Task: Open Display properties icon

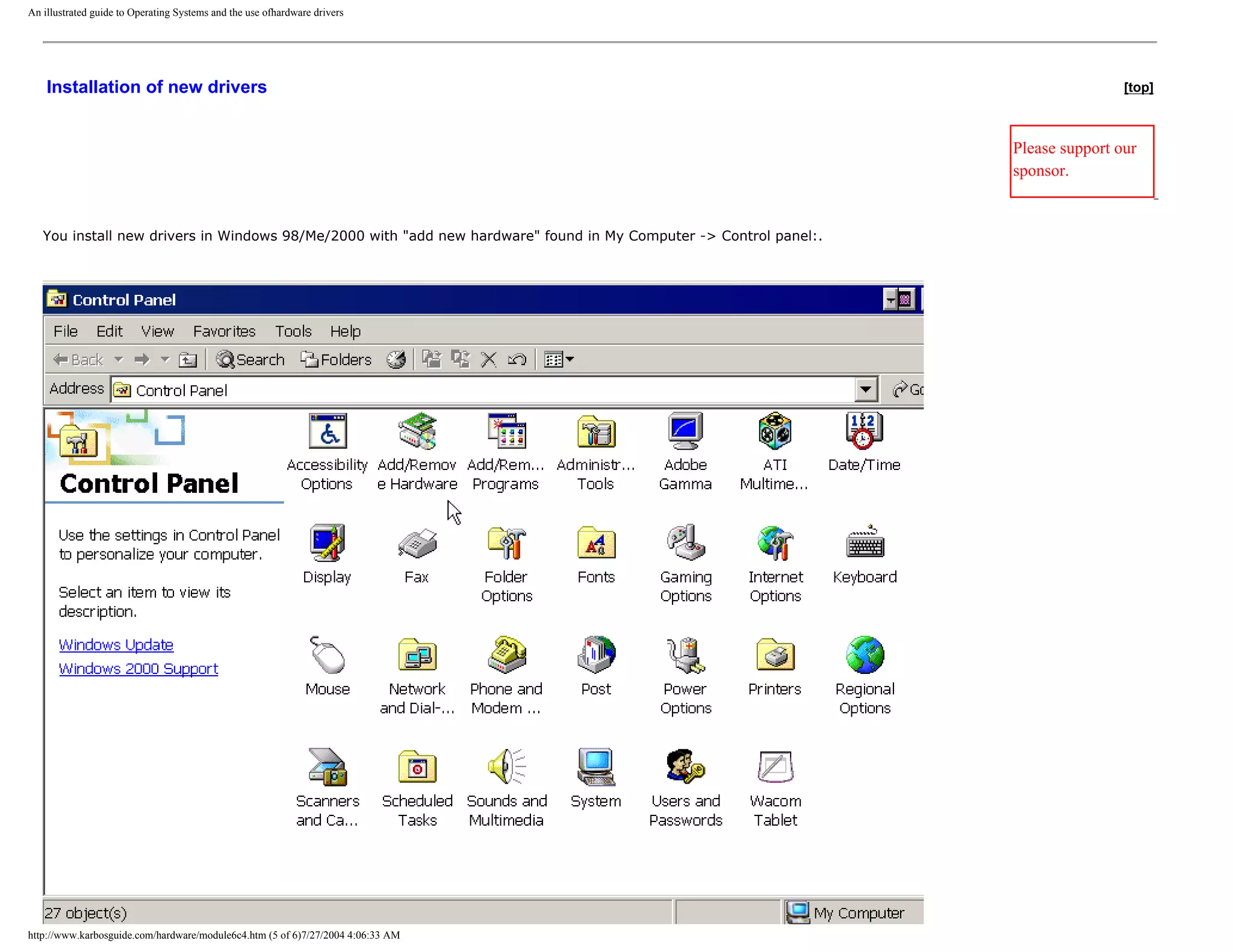Action: pyautogui.click(x=328, y=543)
